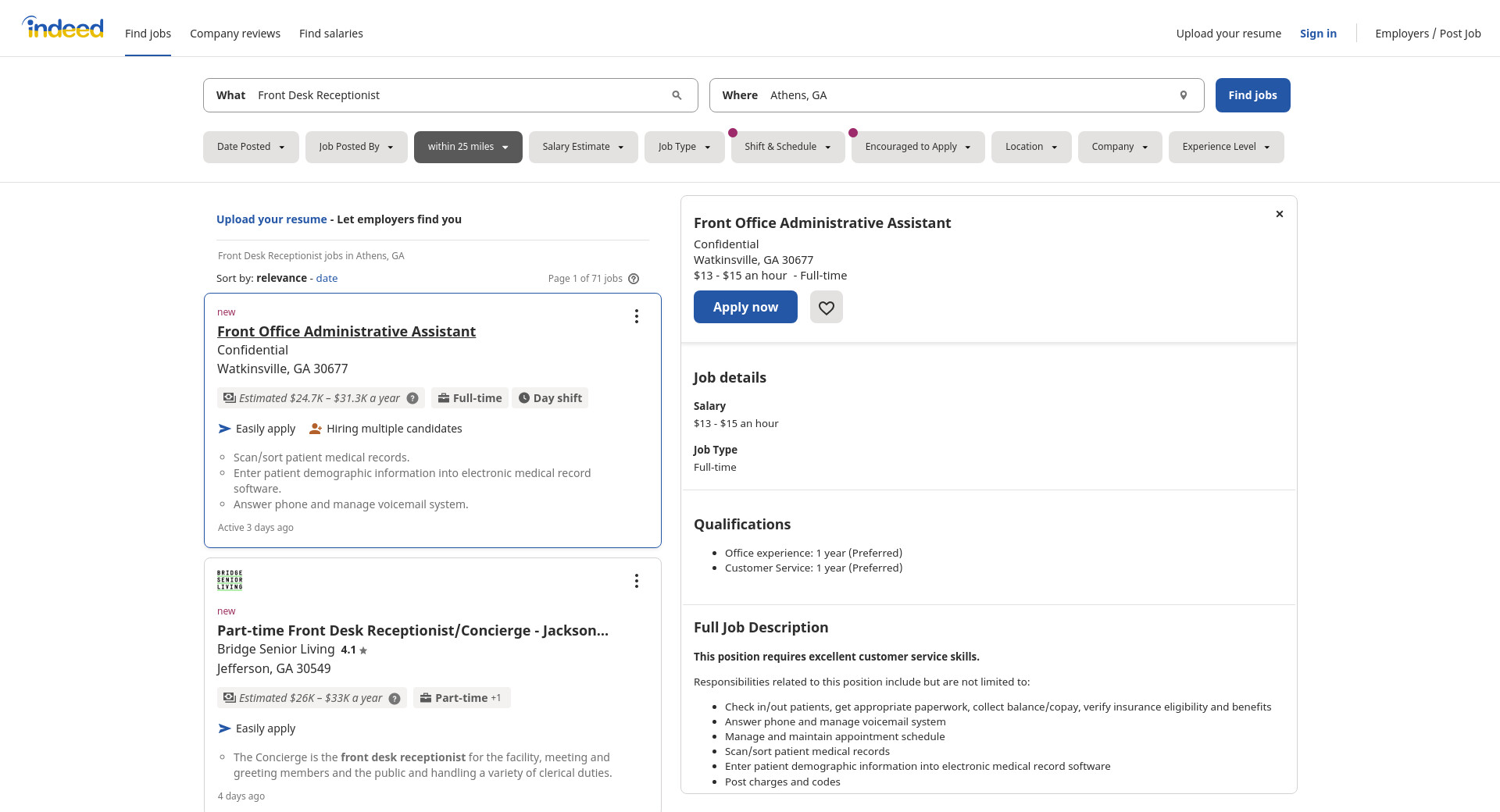Open the within 25 miles dropdown
The height and width of the screenshot is (812, 1500).
[x=467, y=147]
